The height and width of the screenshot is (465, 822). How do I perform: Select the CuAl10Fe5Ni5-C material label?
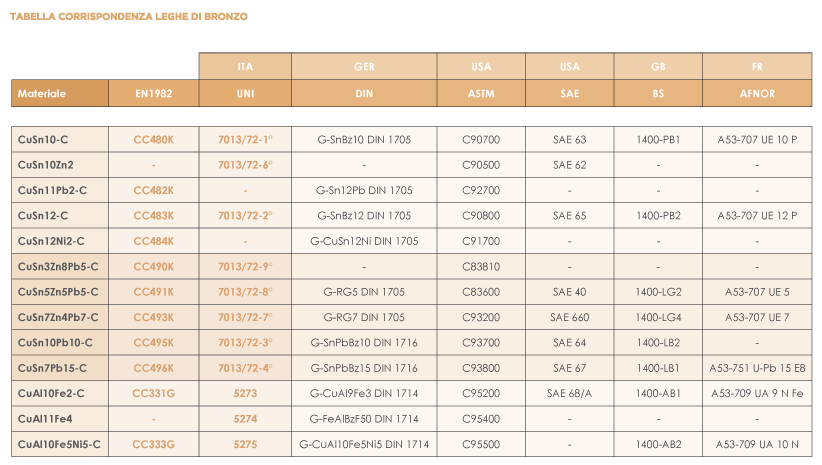pyautogui.click(x=60, y=444)
